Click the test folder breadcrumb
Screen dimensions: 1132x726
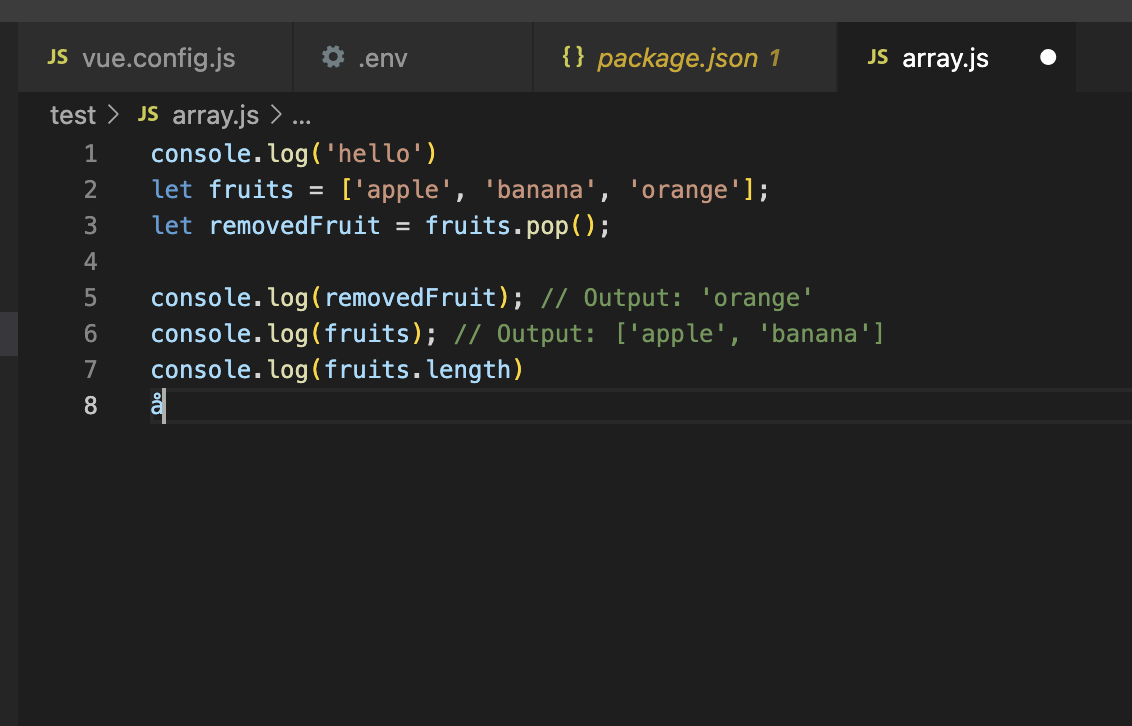point(73,115)
